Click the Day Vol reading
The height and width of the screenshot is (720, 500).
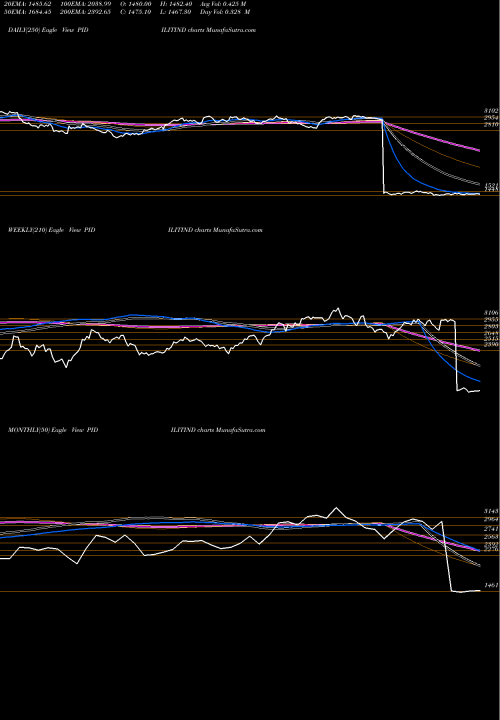point(225,12)
